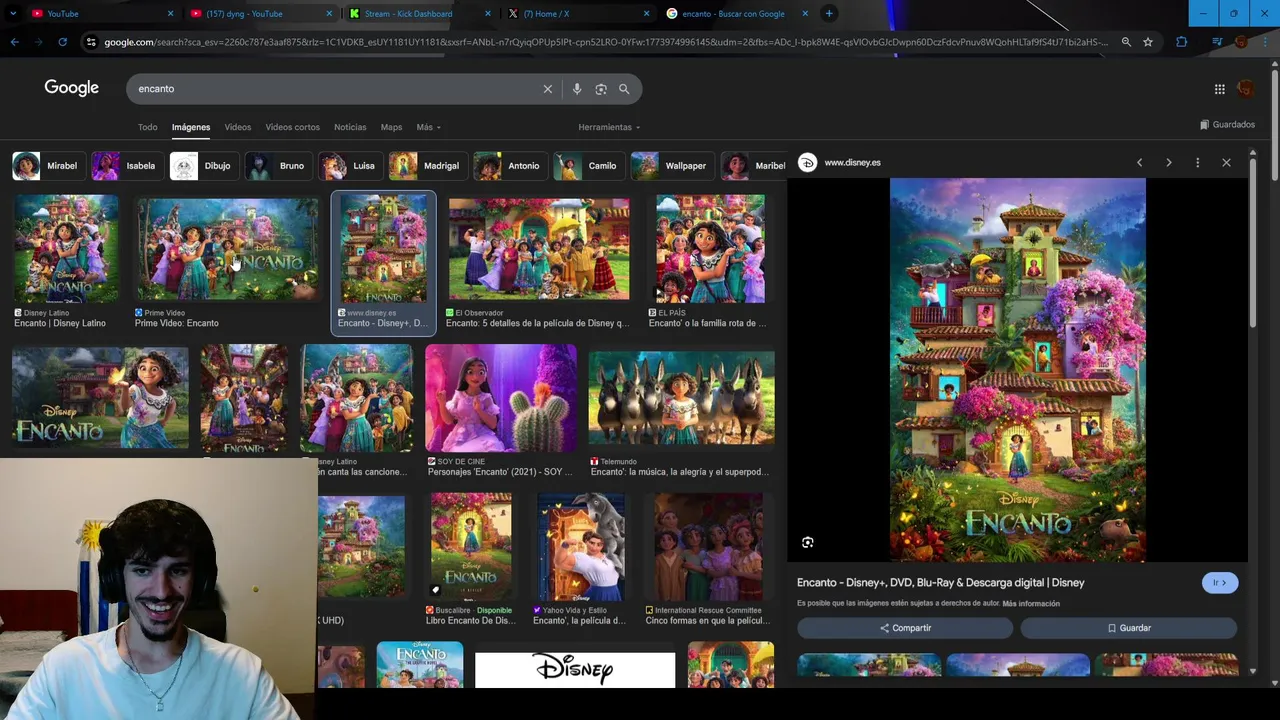Clear the search box with the X icon
The height and width of the screenshot is (720, 1280).
click(x=548, y=89)
